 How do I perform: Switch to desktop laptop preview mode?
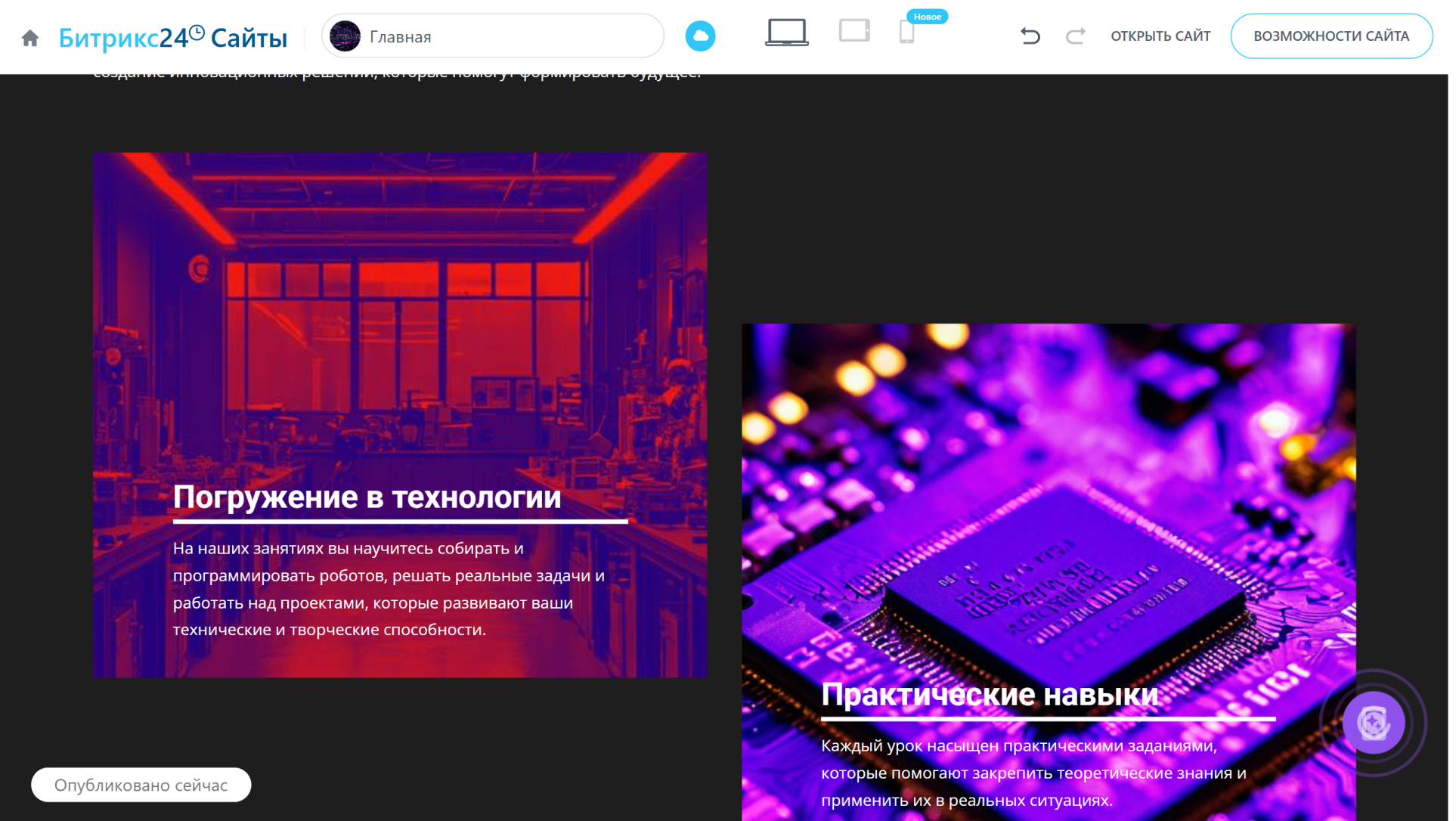[786, 33]
